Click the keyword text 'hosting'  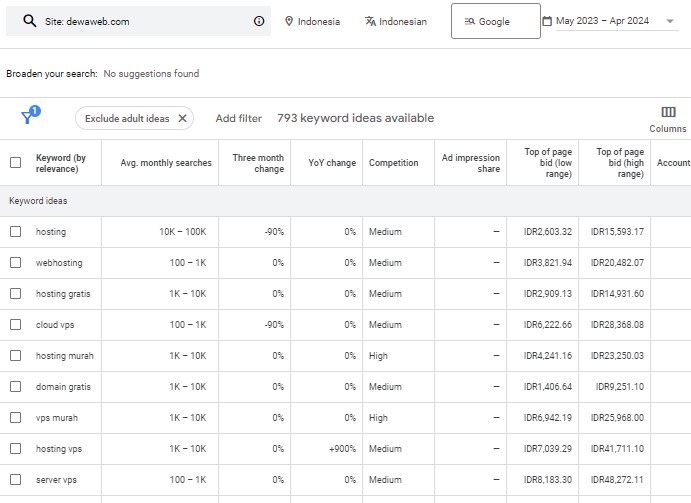click(51, 232)
